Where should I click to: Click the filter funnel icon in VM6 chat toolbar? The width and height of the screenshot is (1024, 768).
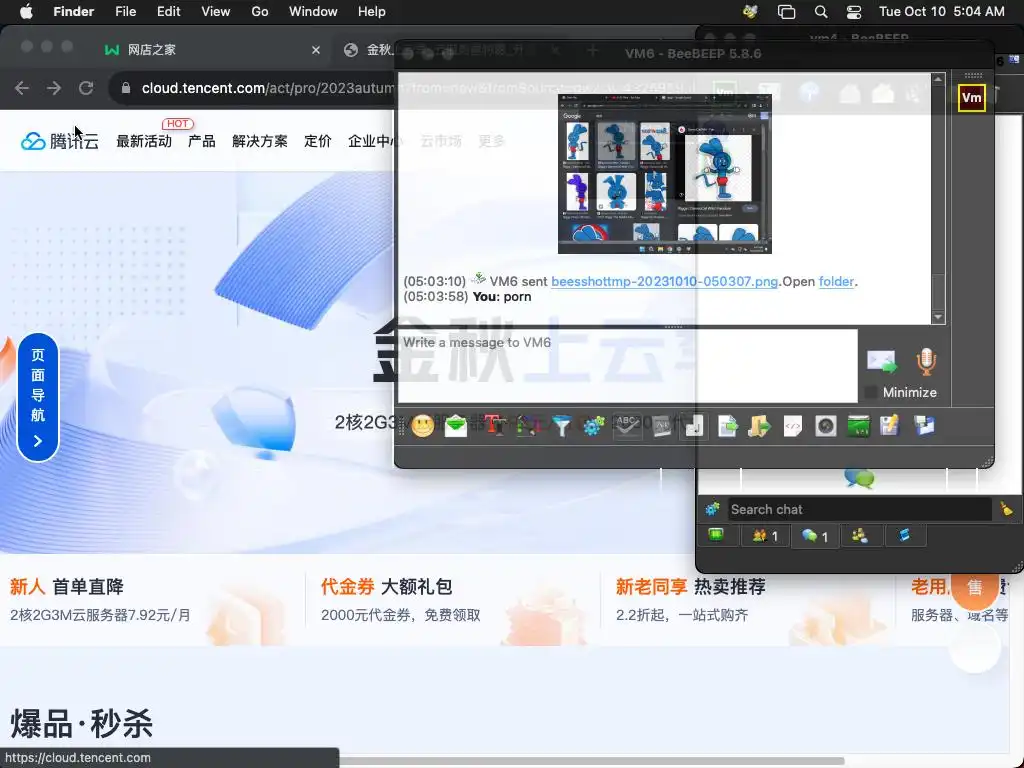(562, 426)
